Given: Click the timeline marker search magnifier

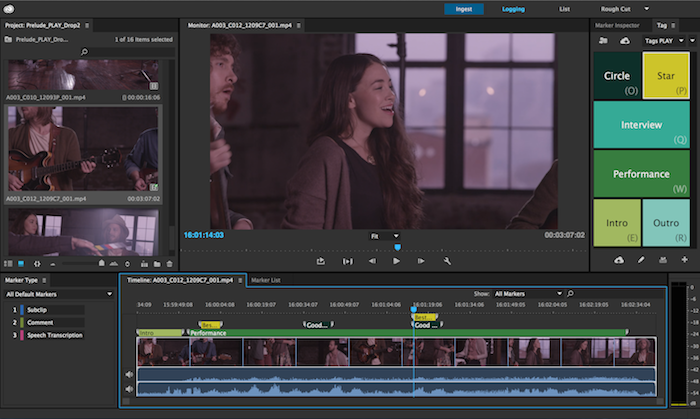Looking at the screenshot, I should click(570, 294).
